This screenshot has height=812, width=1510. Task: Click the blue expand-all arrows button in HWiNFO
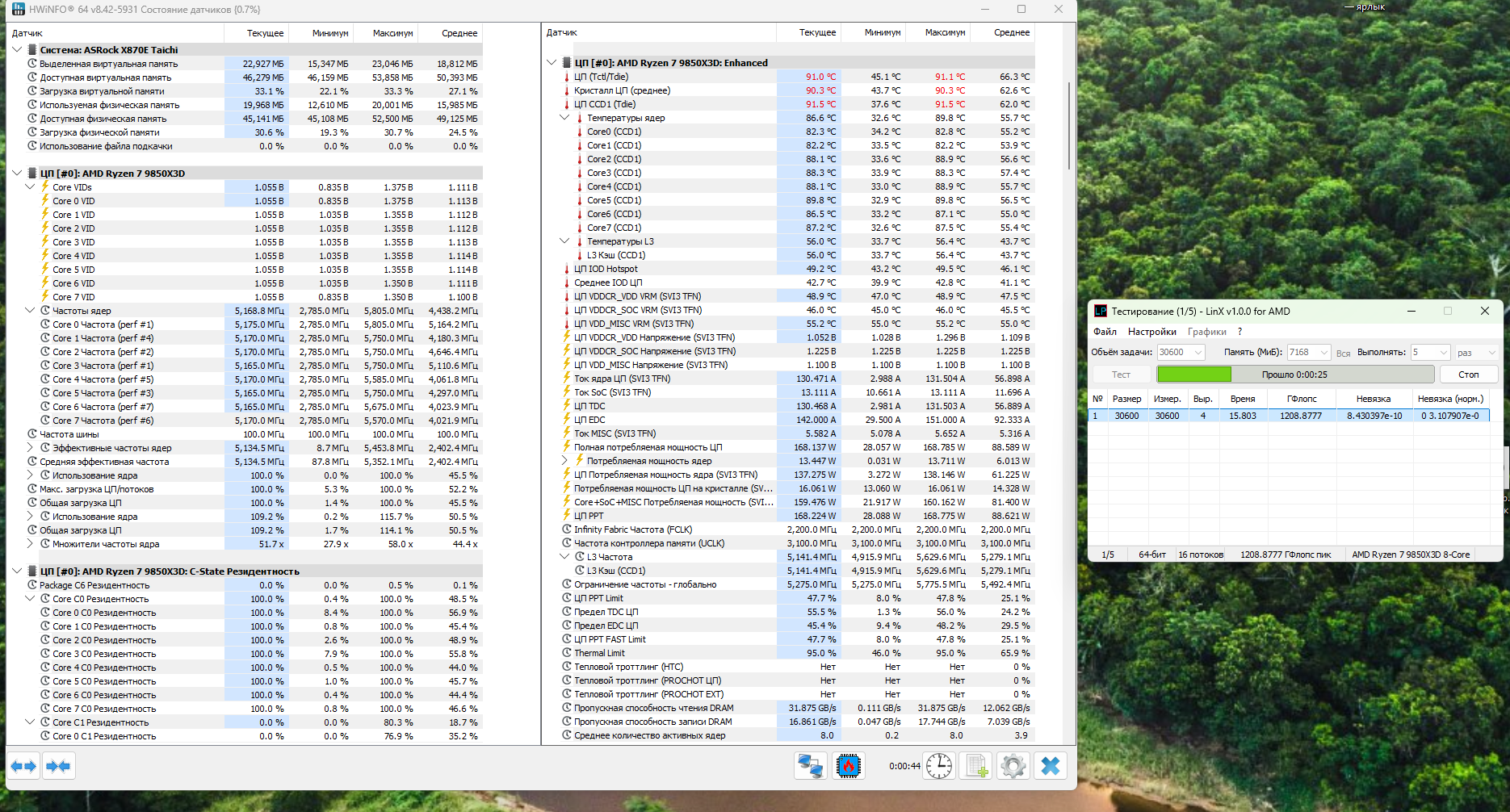[x=23, y=766]
